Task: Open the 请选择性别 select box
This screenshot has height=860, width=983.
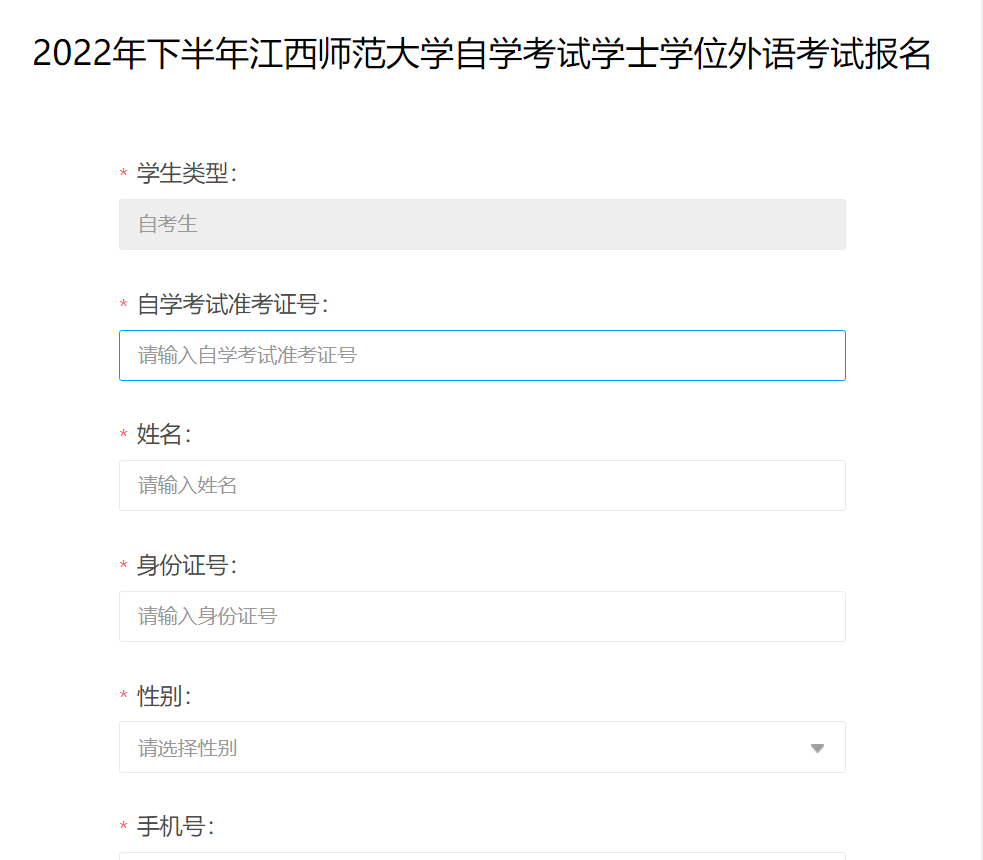Action: pos(482,747)
